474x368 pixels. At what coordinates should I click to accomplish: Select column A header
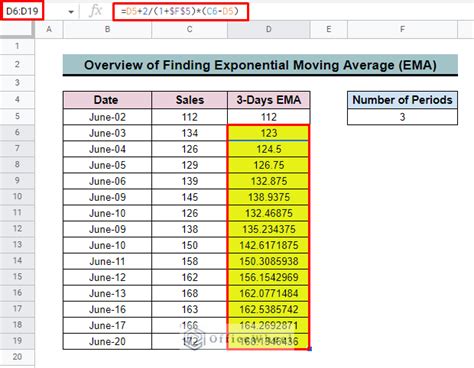(x=49, y=29)
